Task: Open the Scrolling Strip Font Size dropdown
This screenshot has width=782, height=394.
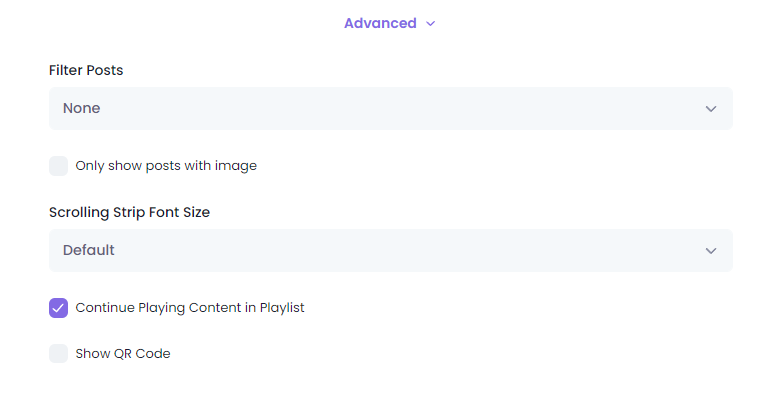Action: pyautogui.click(x=391, y=250)
